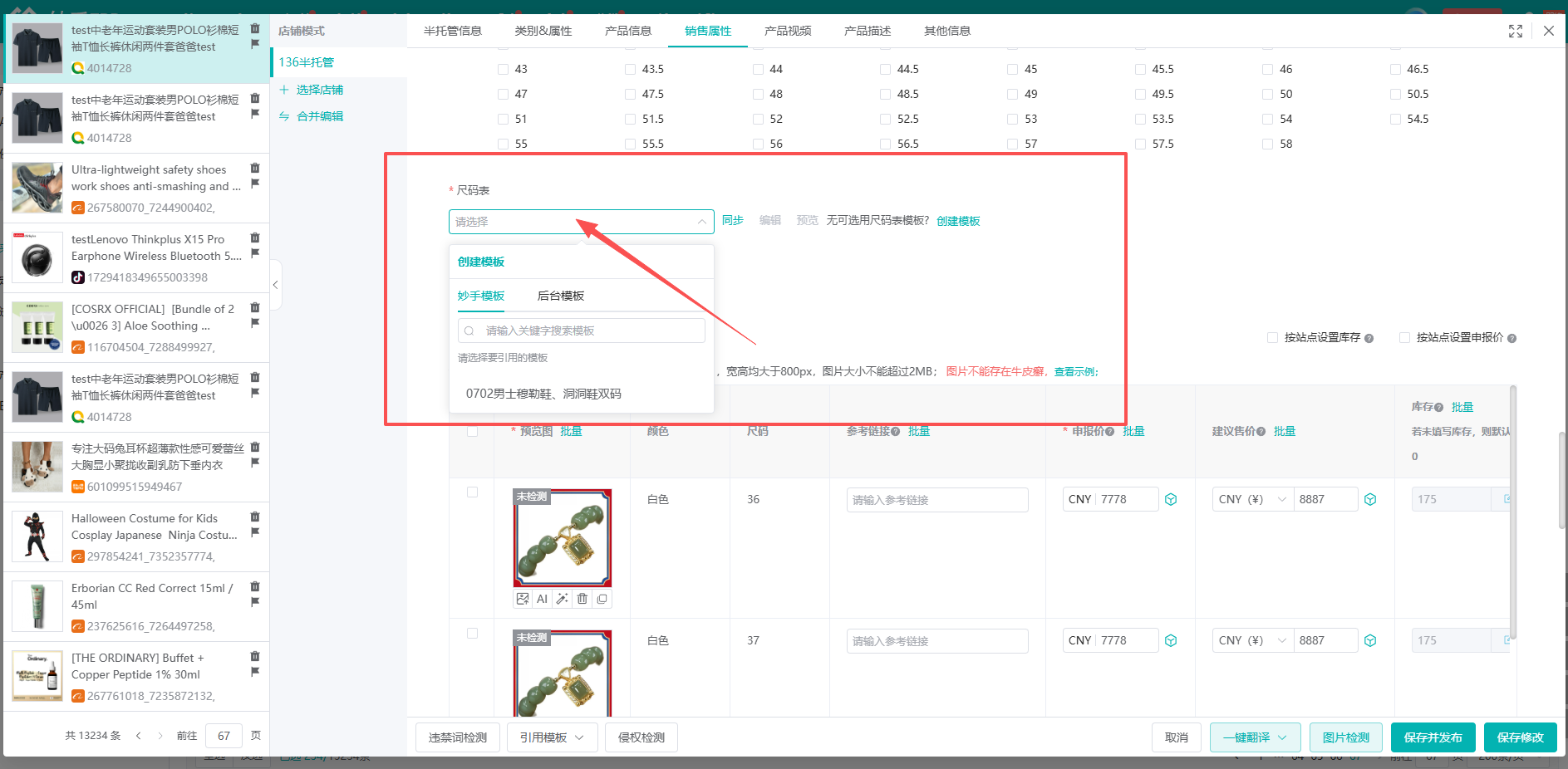
Task: Click magic wand icon under size 36 image
Action: point(563,599)
